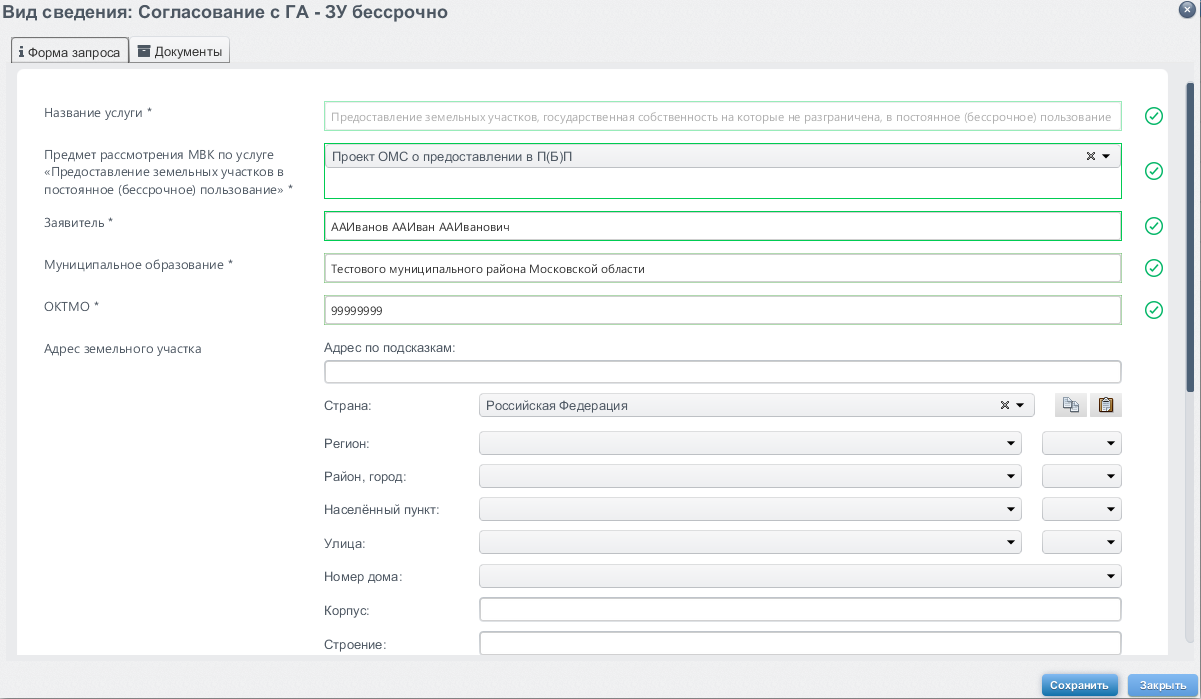Clear the Страна selection with its X
This screenshot has width=1201, height=699.
pos(1005,406)
